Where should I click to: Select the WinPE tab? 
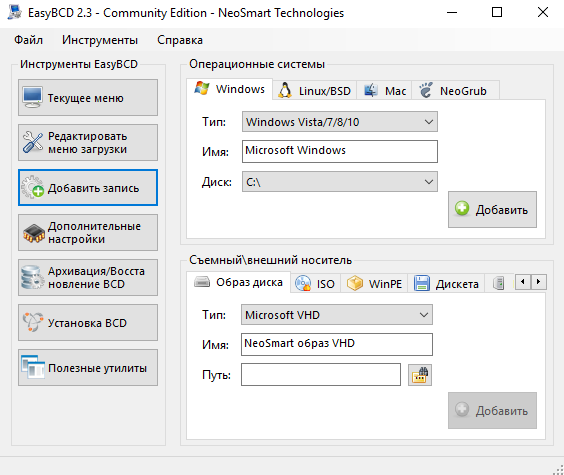click(374, 284)
